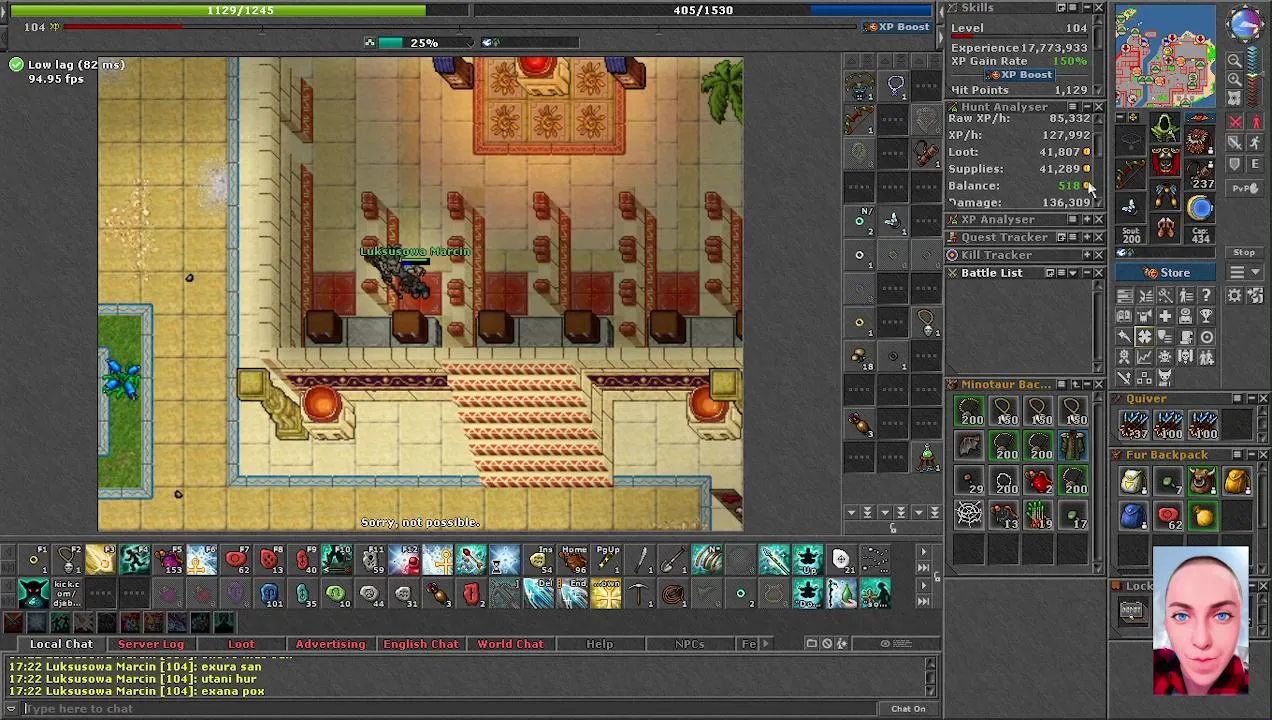The image size is (1272, 720).
Task: Select the defensive shield stance
Action: point(1236,164)
